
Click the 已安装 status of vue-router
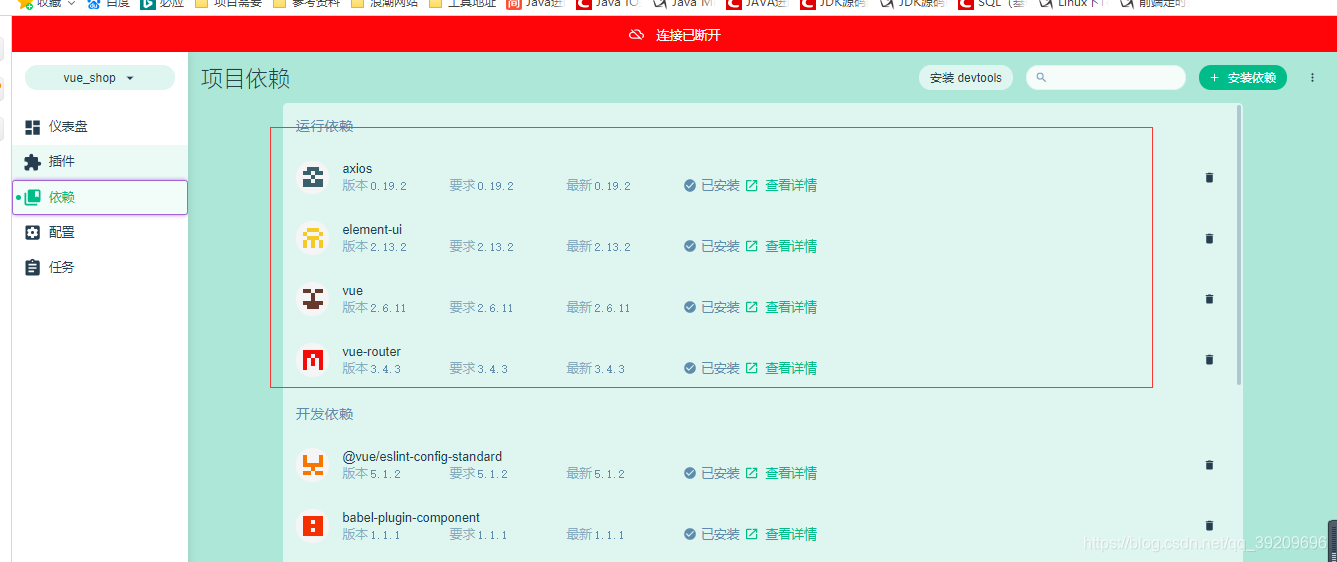pyautogui.click(x=712, y=368)
